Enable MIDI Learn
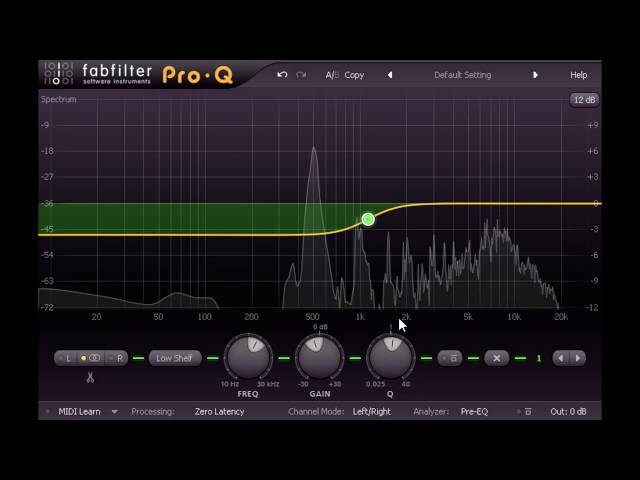The height and width of the screenshot is (480, 640). 79,412
